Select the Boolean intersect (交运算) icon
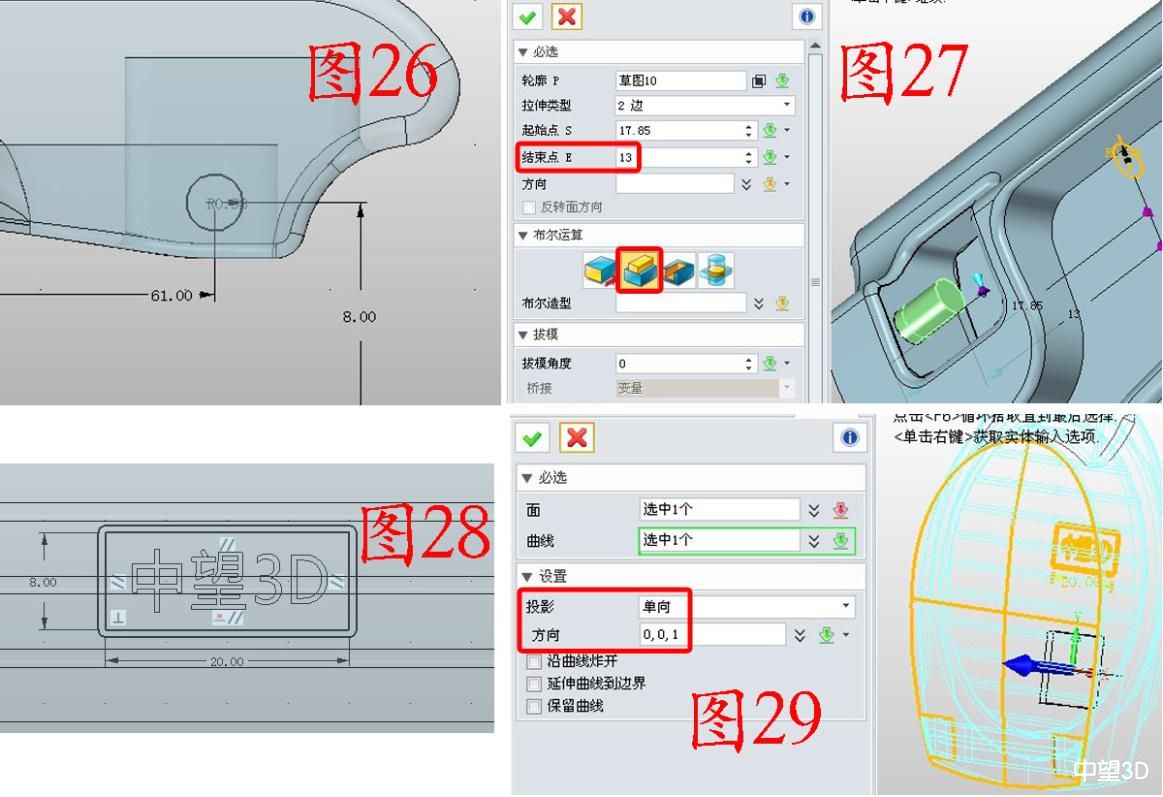The image size is (1163, 797). (x=716, y=271)
